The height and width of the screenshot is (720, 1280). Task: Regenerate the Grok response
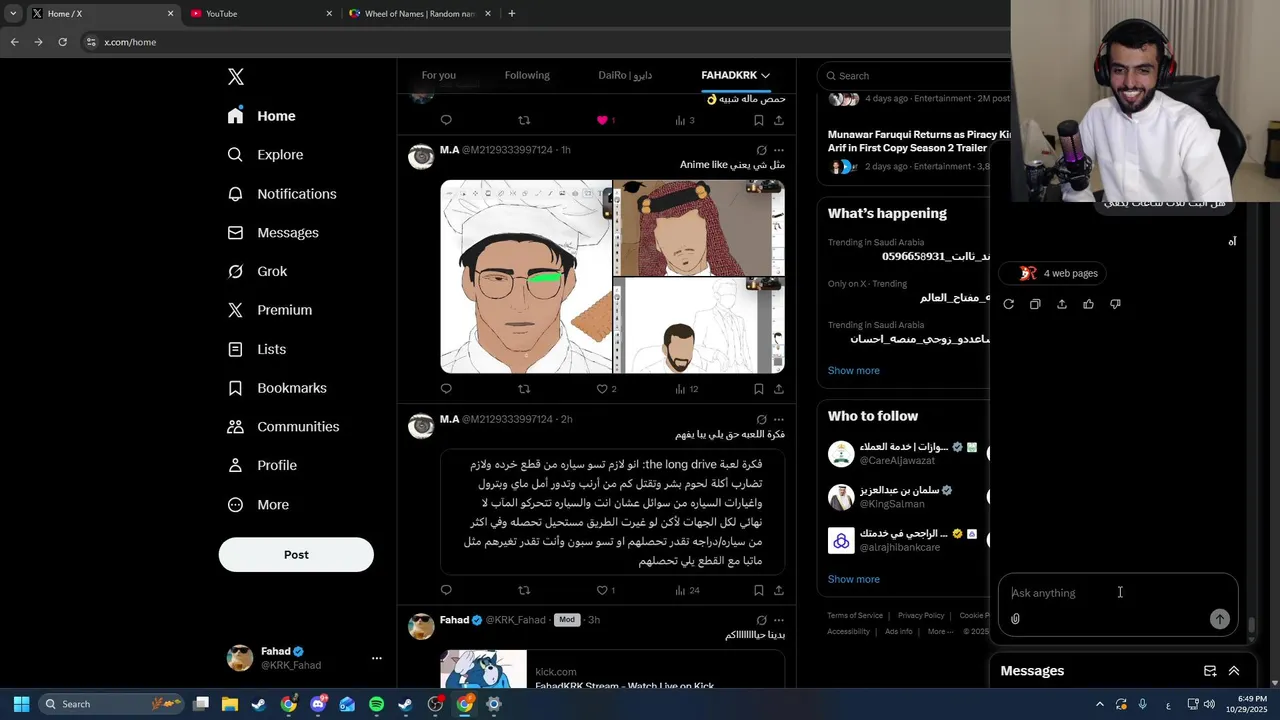tap(1008, 304)
